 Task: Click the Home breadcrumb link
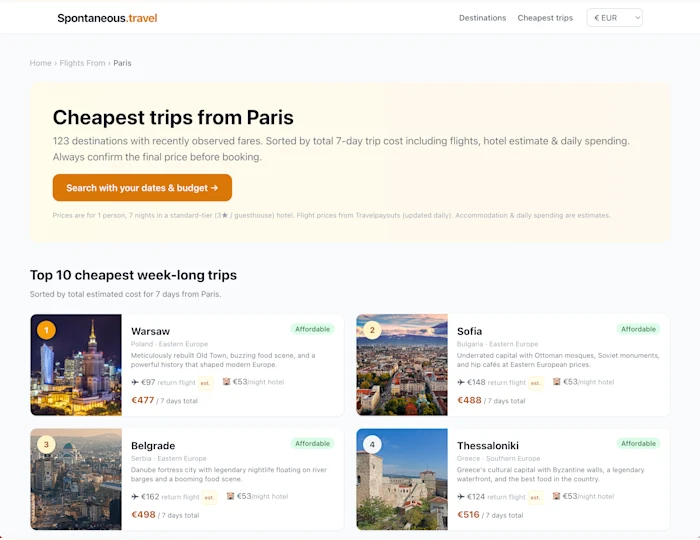pyautogui.click(x=41, y=63)
